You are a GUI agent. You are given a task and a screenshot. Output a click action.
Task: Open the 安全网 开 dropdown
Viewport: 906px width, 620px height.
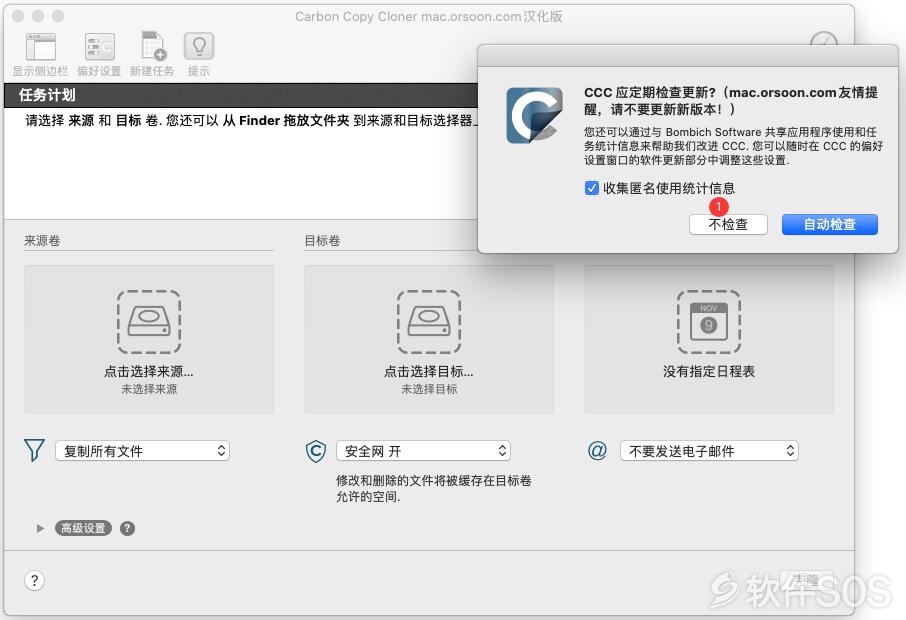(x=423, y=451)
